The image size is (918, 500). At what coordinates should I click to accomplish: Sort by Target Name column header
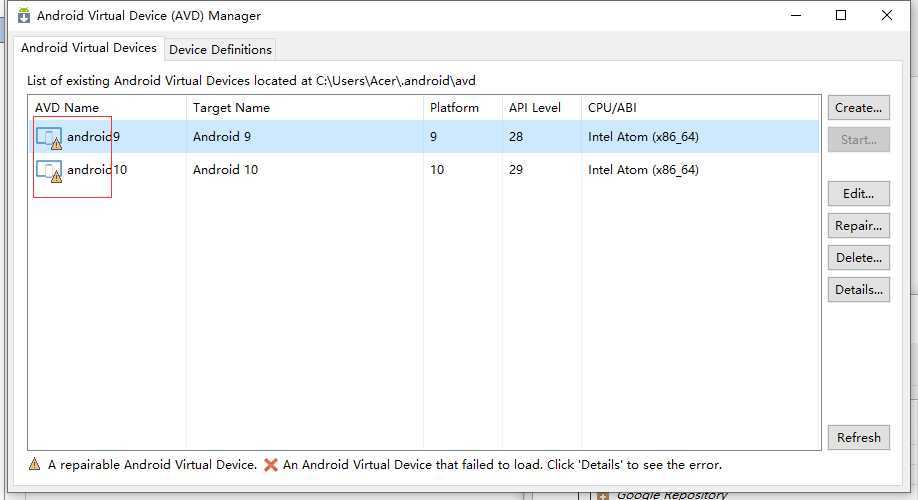pyautogui.click(x=231, y=108)
